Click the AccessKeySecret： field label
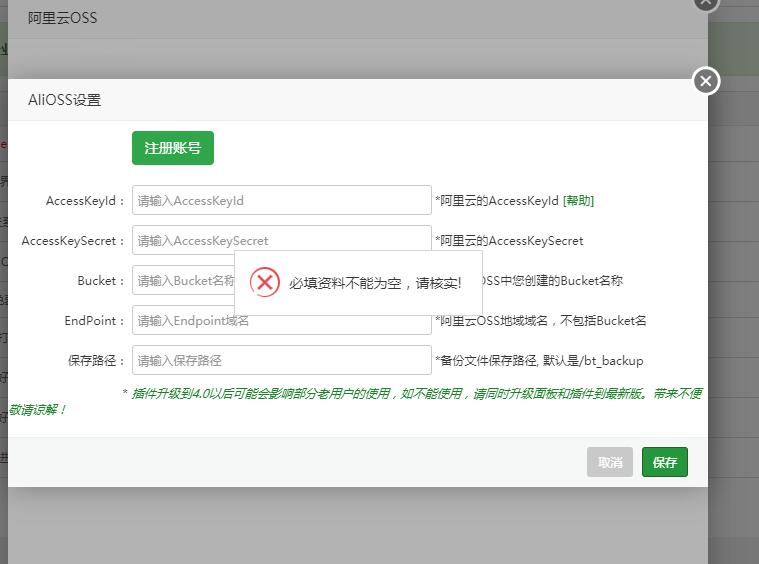The image size is (759, 564). click(x=73, y=241)
